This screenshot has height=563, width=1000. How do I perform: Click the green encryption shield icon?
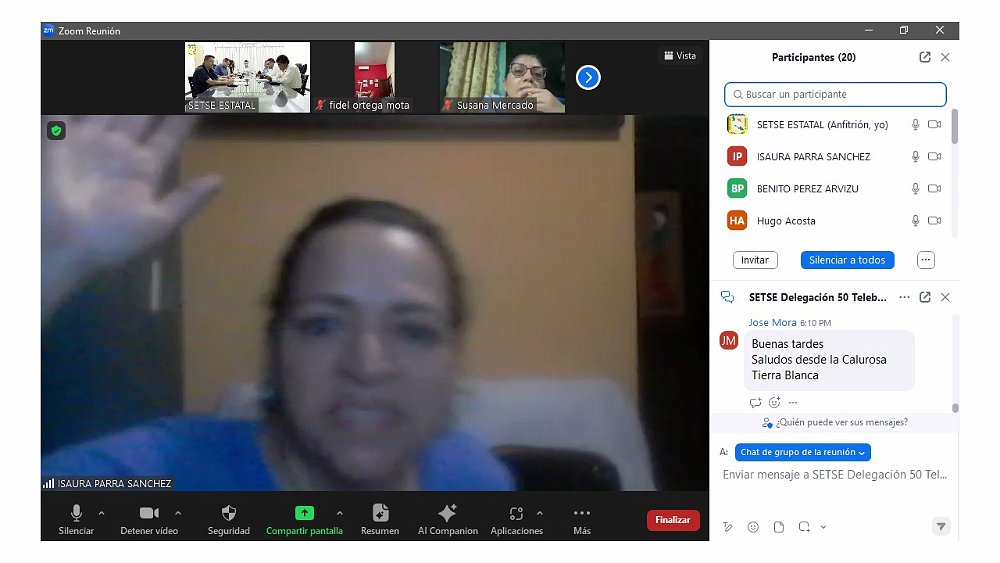tap(56, 130)
